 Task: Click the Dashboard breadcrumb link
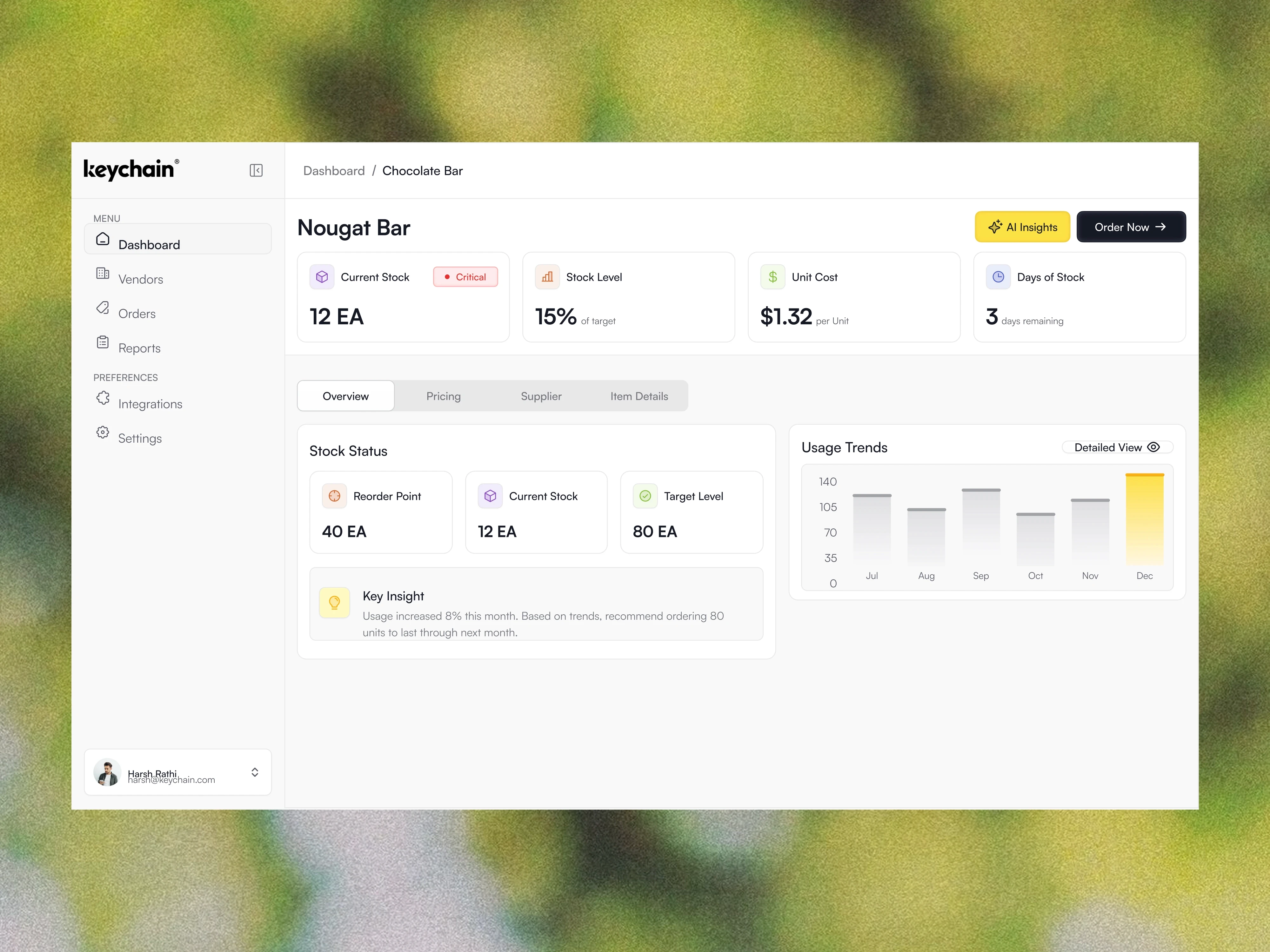click(334, 171)
